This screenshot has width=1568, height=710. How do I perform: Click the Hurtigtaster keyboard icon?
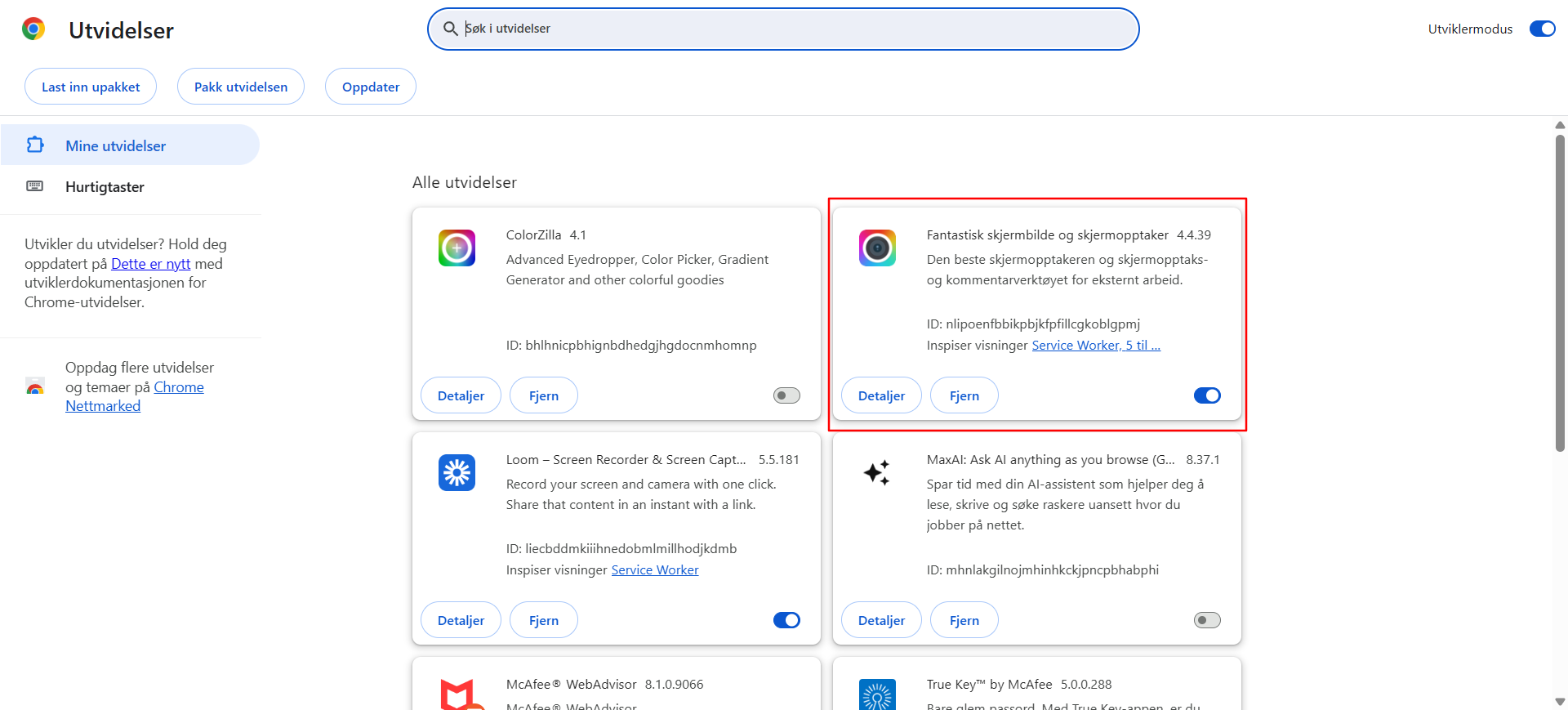pyautogui.click(x=35, y=186)
